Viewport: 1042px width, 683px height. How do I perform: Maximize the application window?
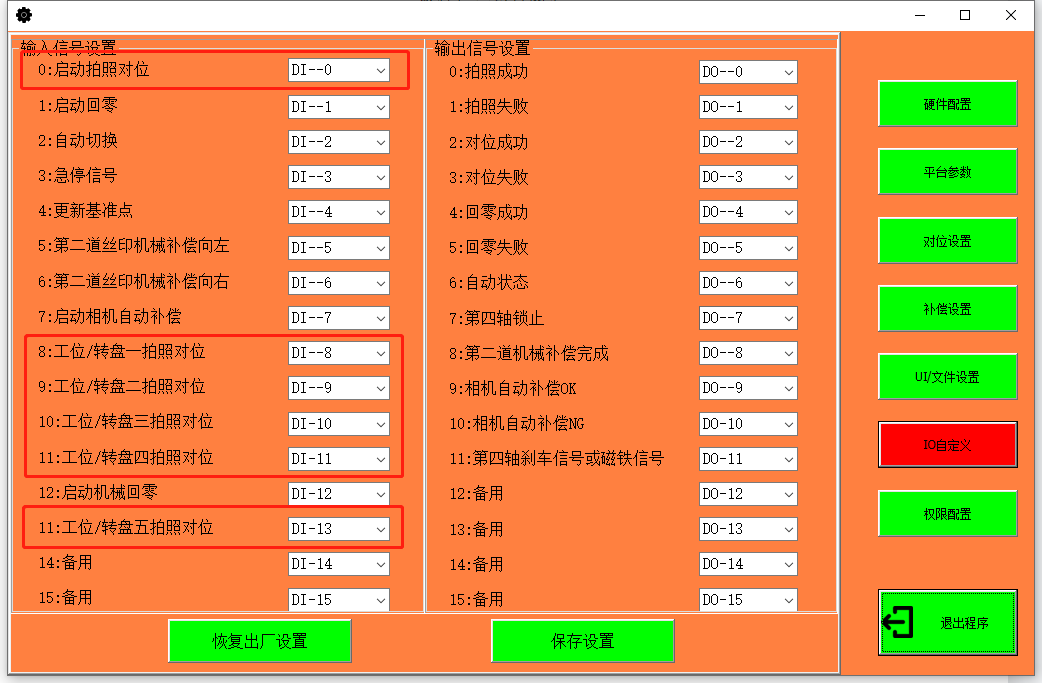click(x=965, y=15)
